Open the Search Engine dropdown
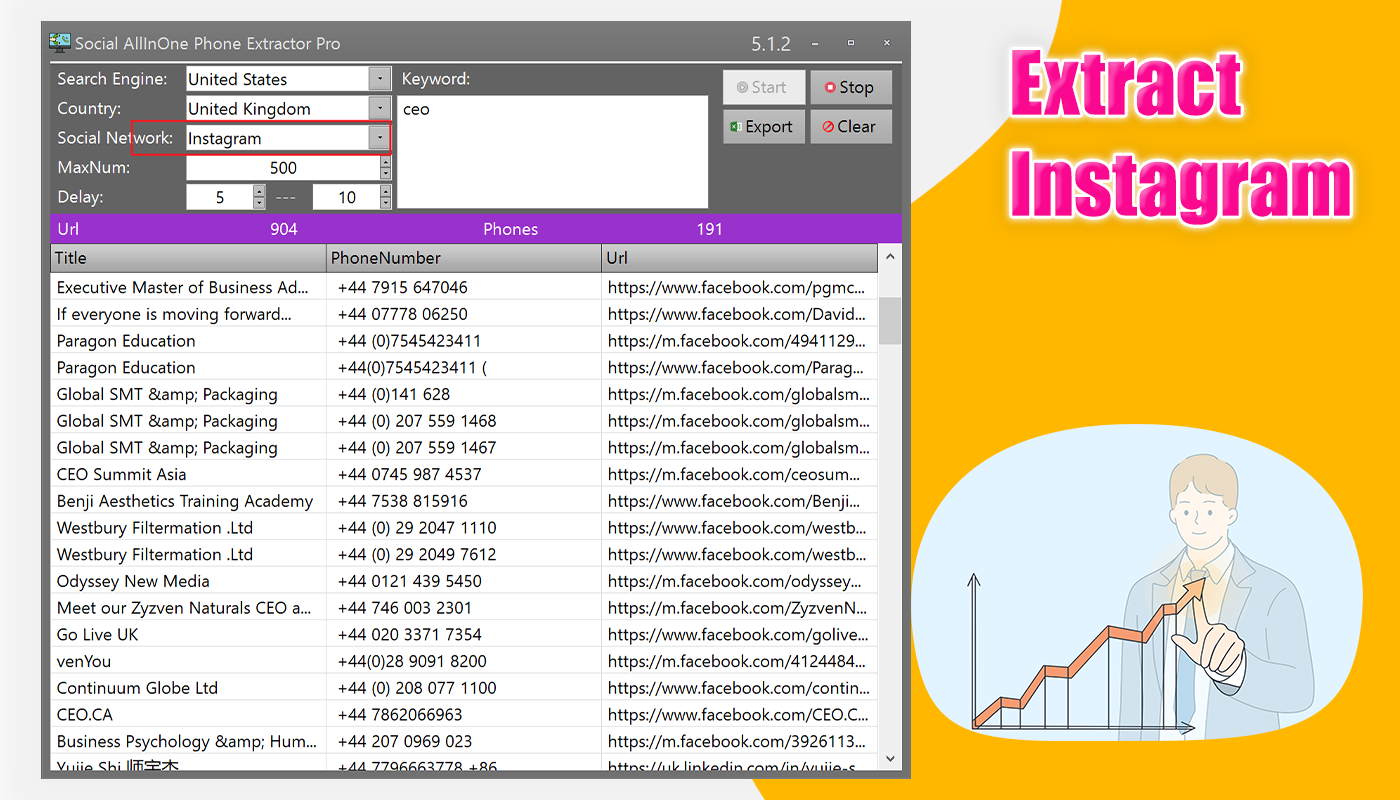Viewport: 1400px width, 800px height. click(380, 78)
